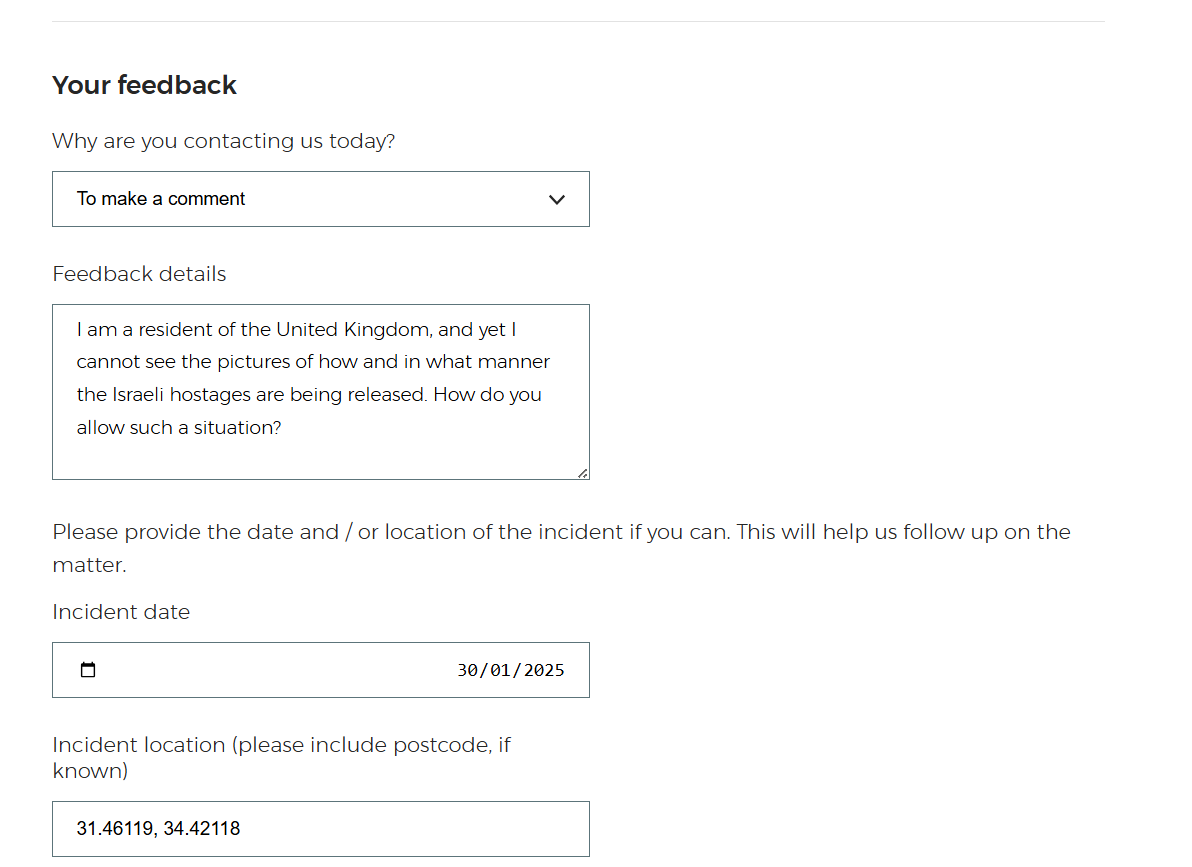The height and width of the screenshot is (867, 1192).
Task: Open the calendar picker icon in Incident date
Action: tap(88, 670)
